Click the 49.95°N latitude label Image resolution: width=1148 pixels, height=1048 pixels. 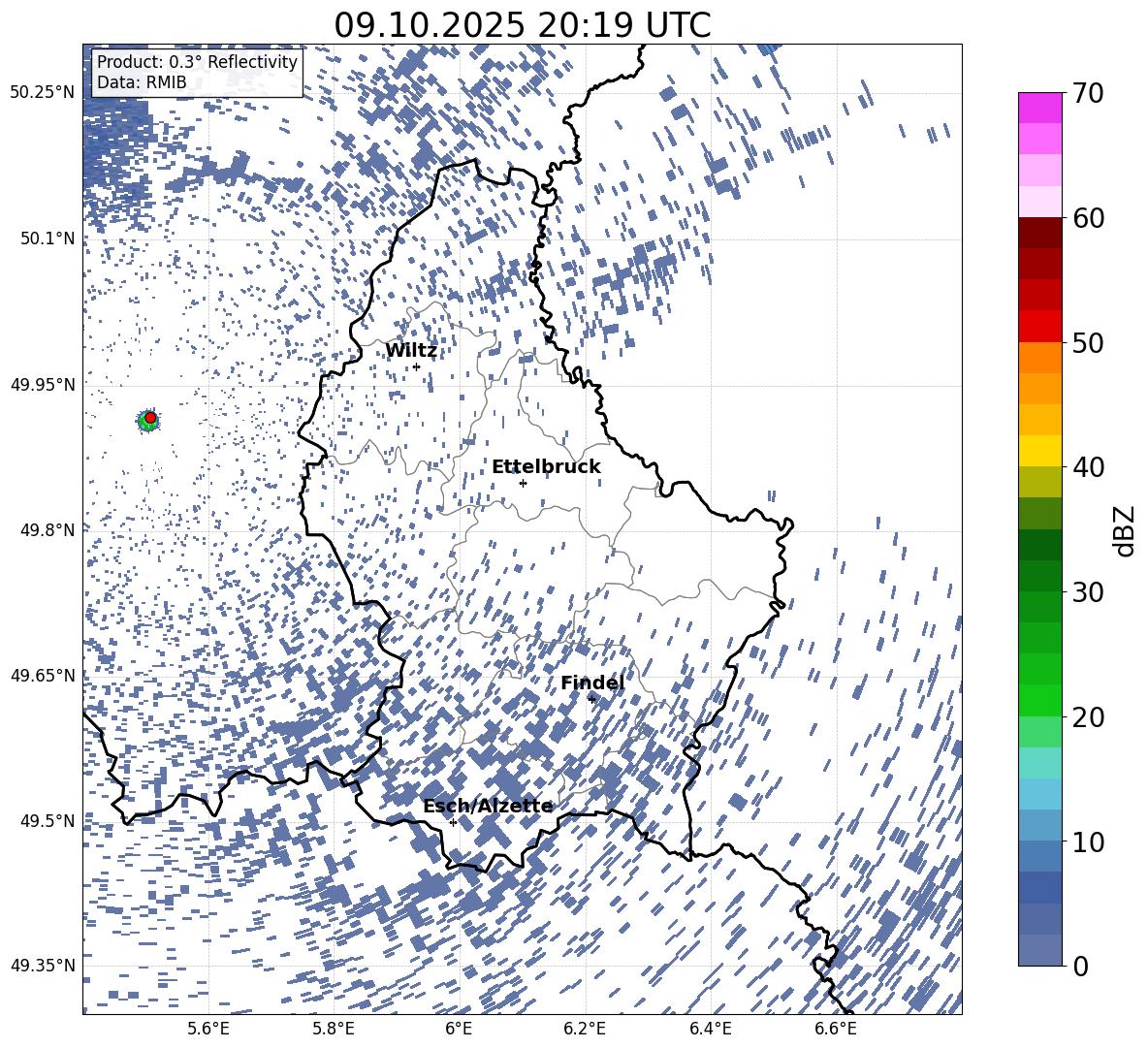point(43,384)
